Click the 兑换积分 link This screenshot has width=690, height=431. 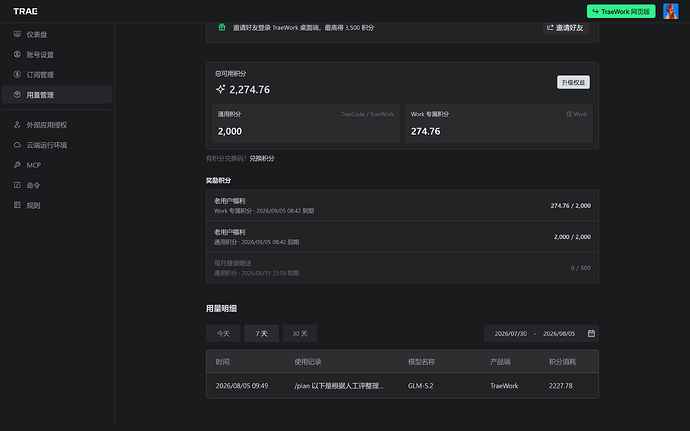click(262, 158)
